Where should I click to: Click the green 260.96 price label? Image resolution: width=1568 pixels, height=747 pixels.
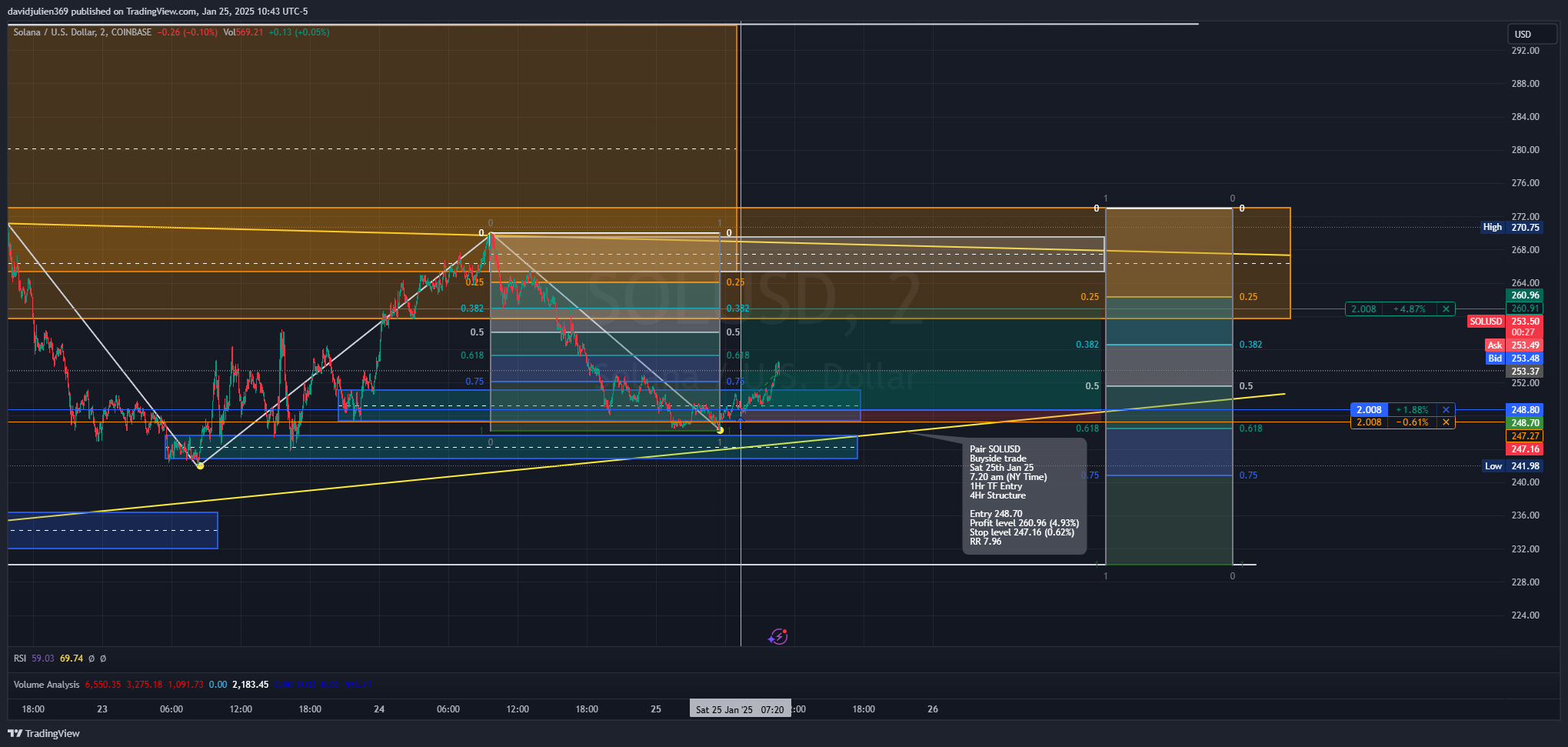pyautogui.click(x=1525, y=295)
